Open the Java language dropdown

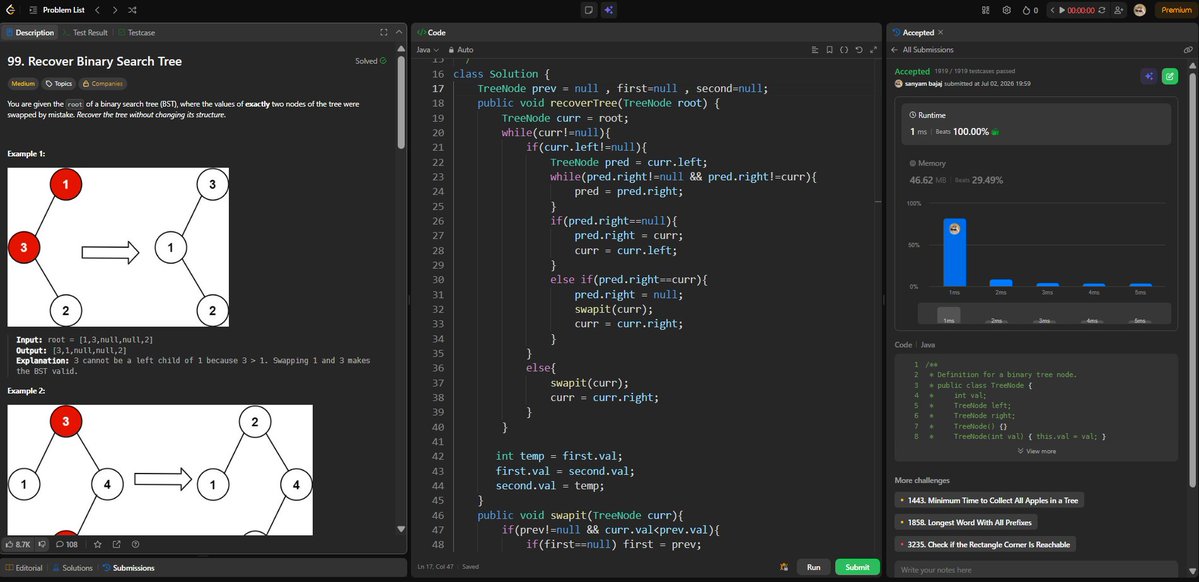(427, 50)
